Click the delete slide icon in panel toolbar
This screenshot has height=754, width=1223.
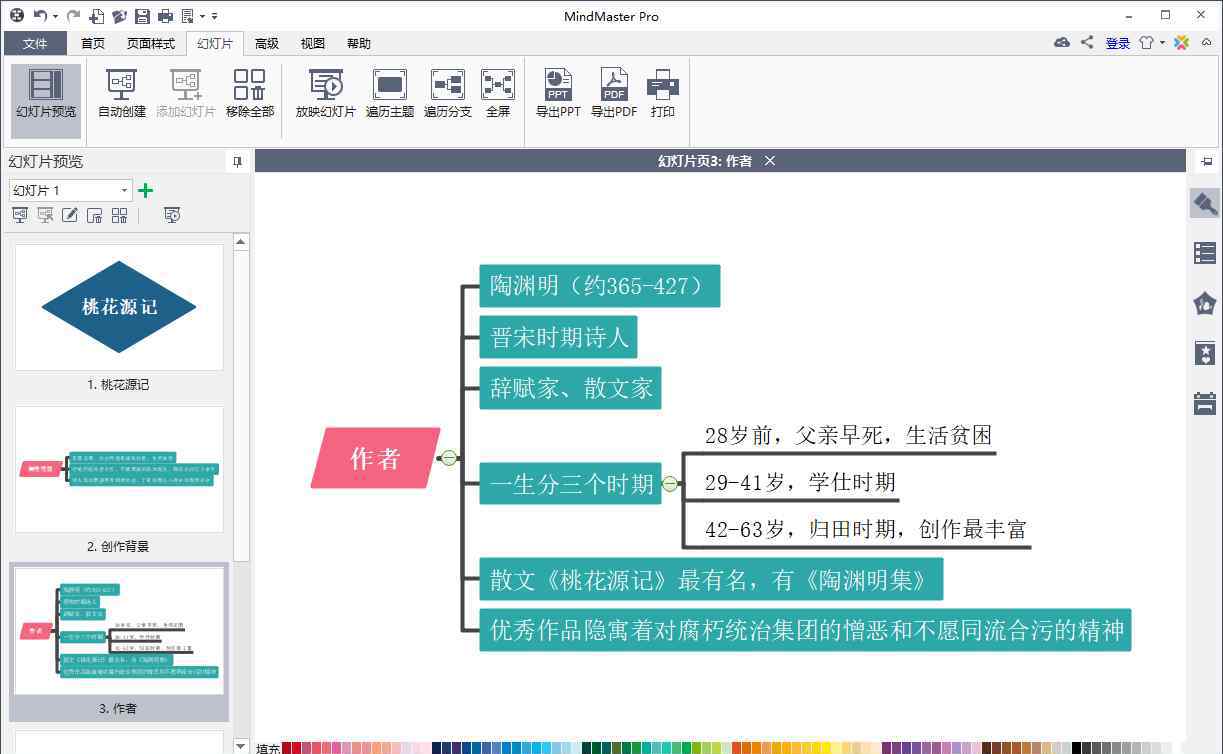(x=95, y=215)
